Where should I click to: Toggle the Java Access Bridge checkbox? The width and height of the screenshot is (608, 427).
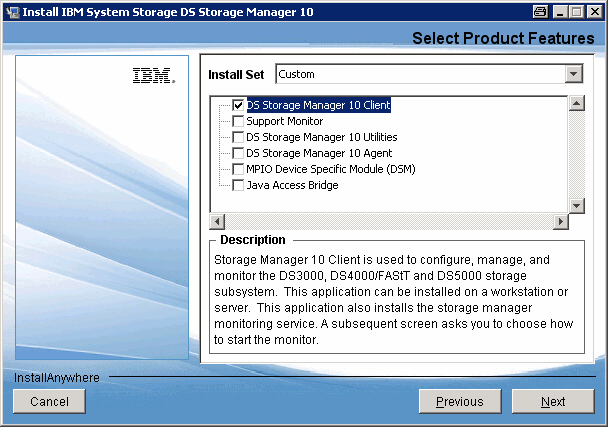[238, 185]
